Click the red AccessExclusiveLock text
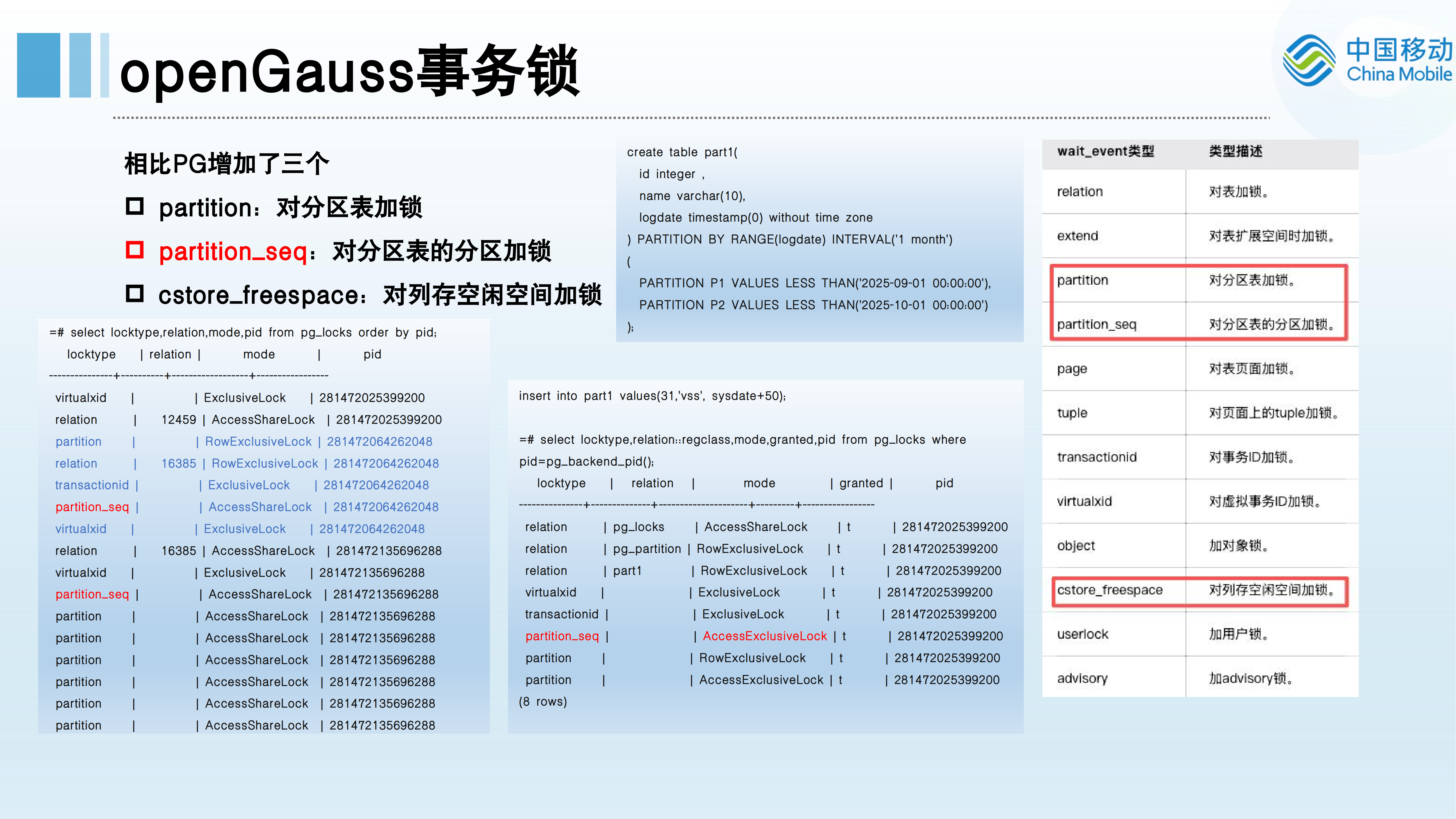 pyautogui.click(x=764, y=636)
